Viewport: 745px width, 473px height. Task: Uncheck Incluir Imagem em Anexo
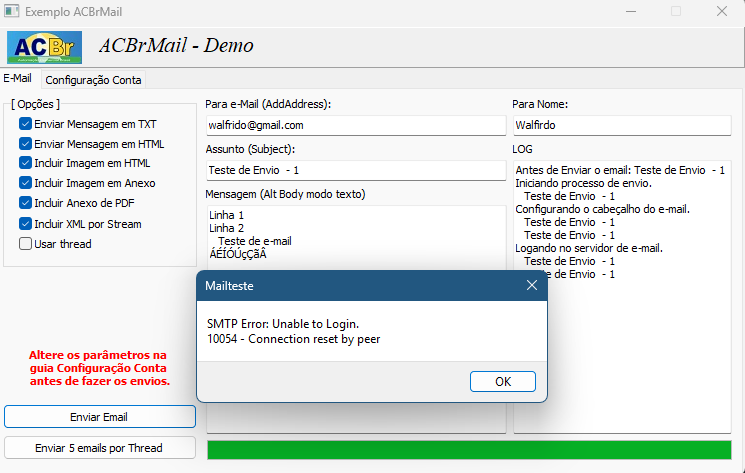(25, 182)
